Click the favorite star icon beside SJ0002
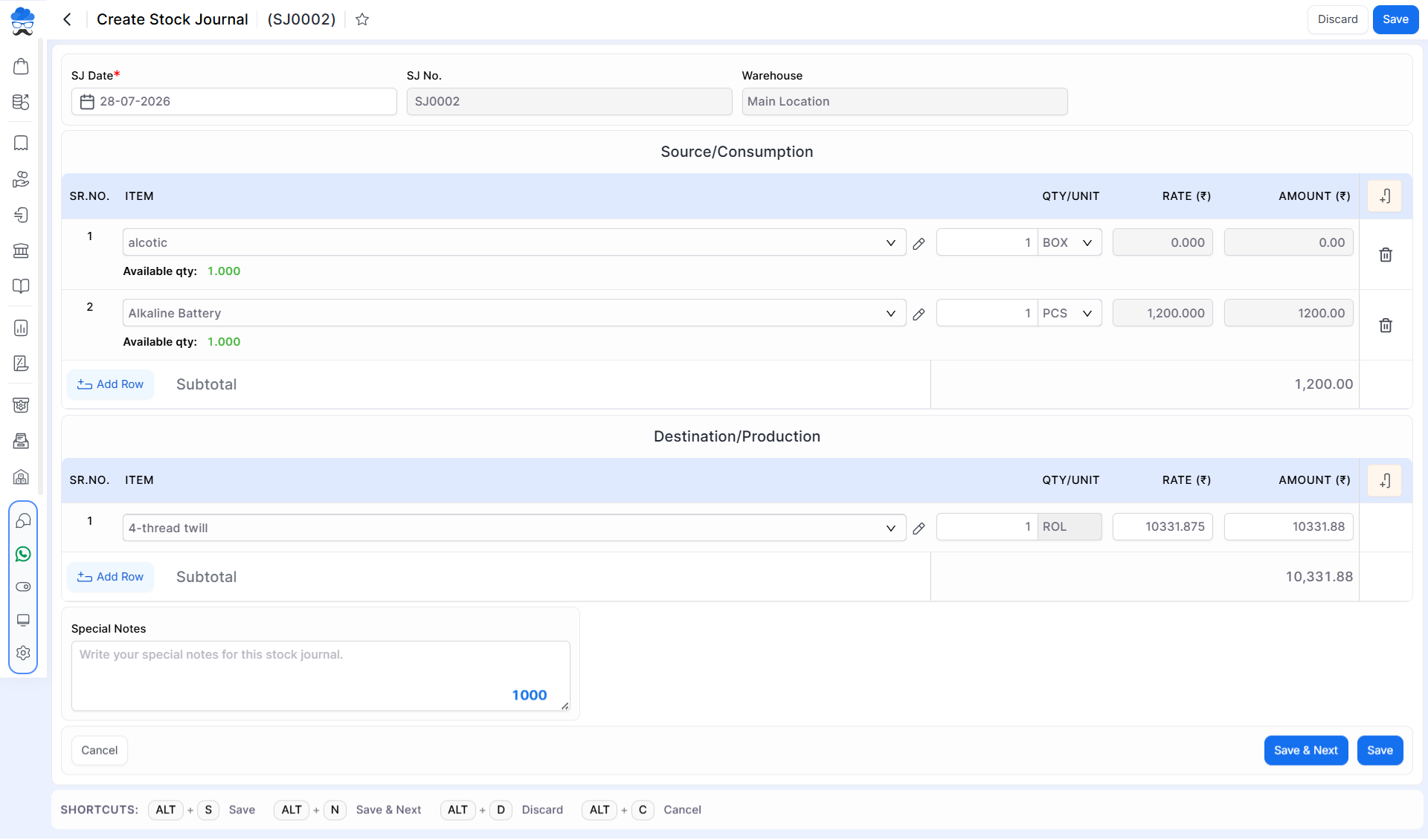 (362, 19)
